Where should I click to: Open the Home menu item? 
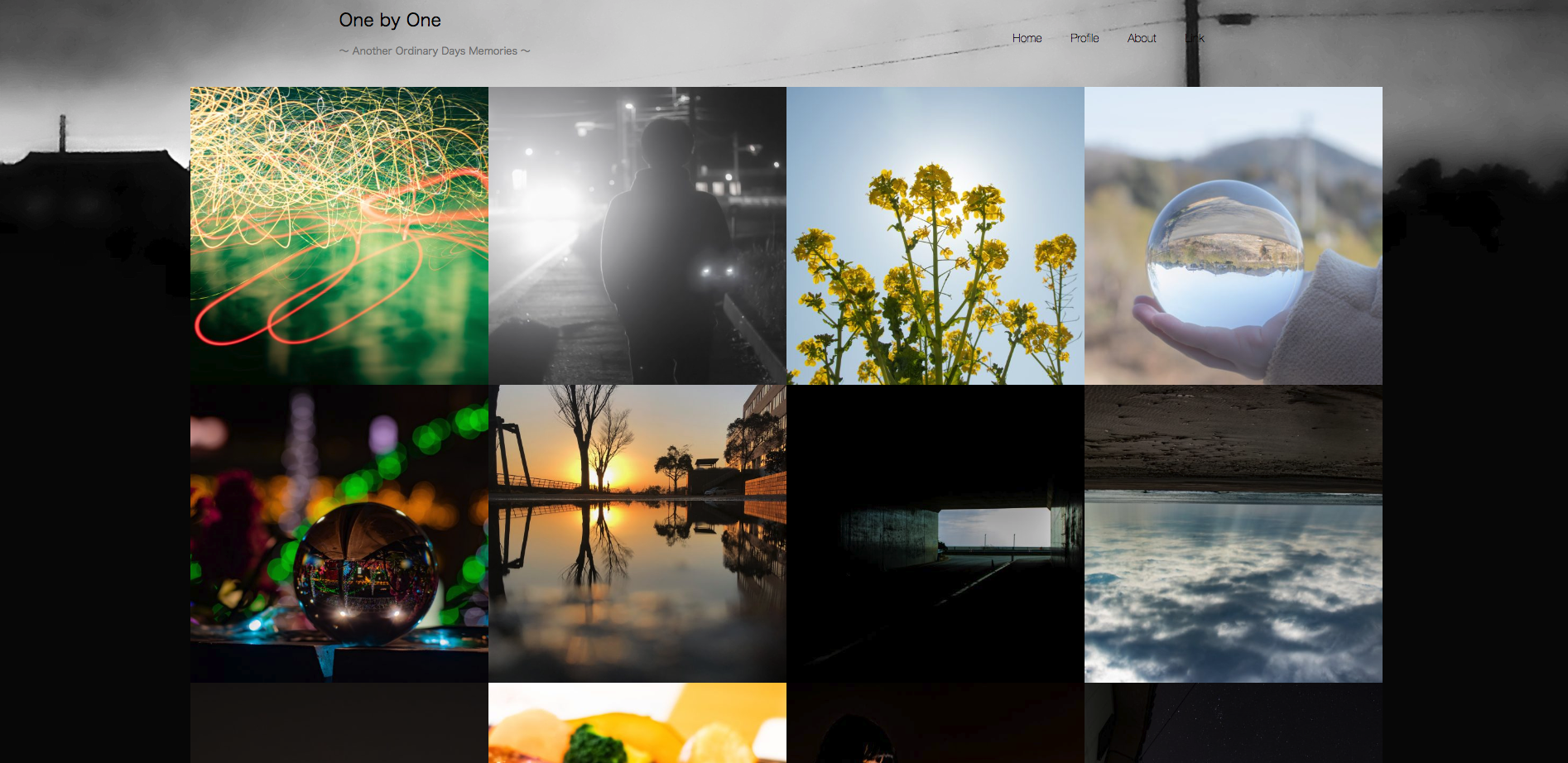pos(1027,38)
